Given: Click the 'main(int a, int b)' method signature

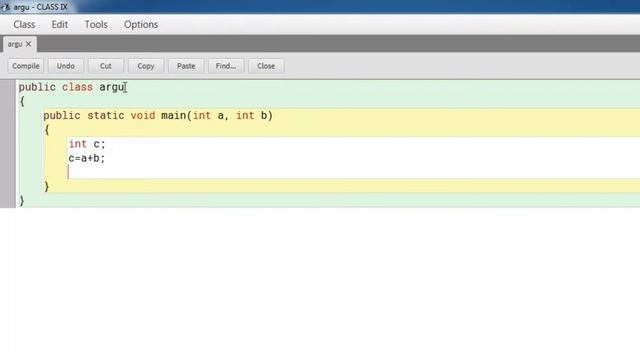Looking at the screenshot, I should (x=217, y=116).
